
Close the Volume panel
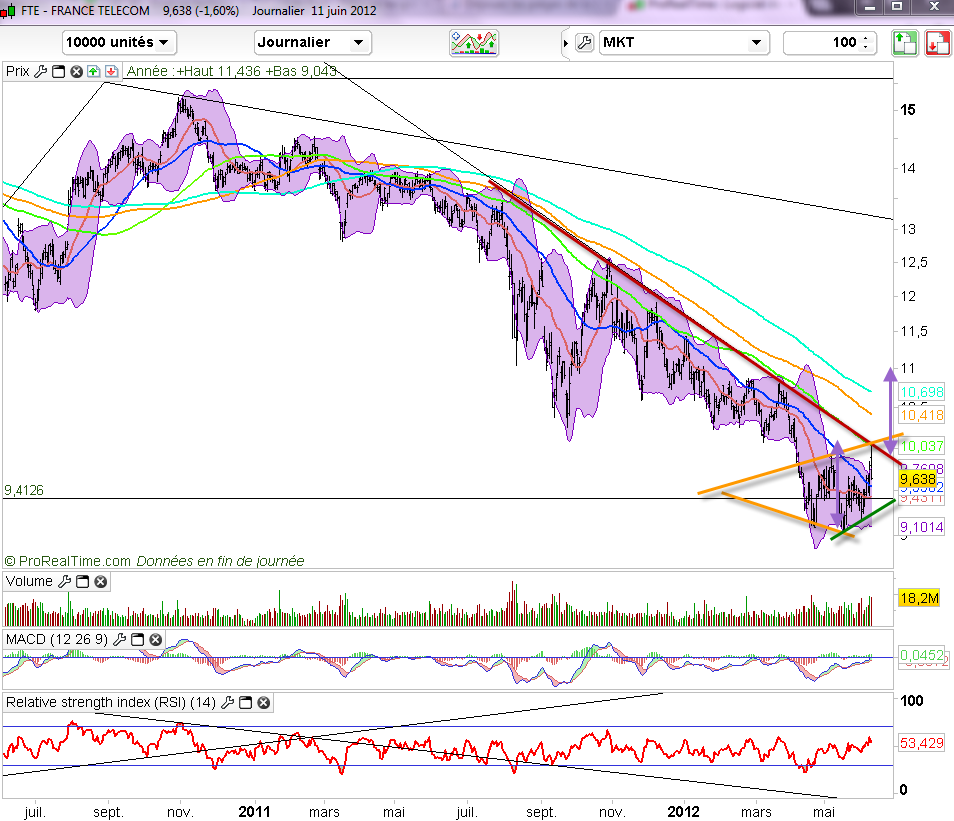click(101, 581)
